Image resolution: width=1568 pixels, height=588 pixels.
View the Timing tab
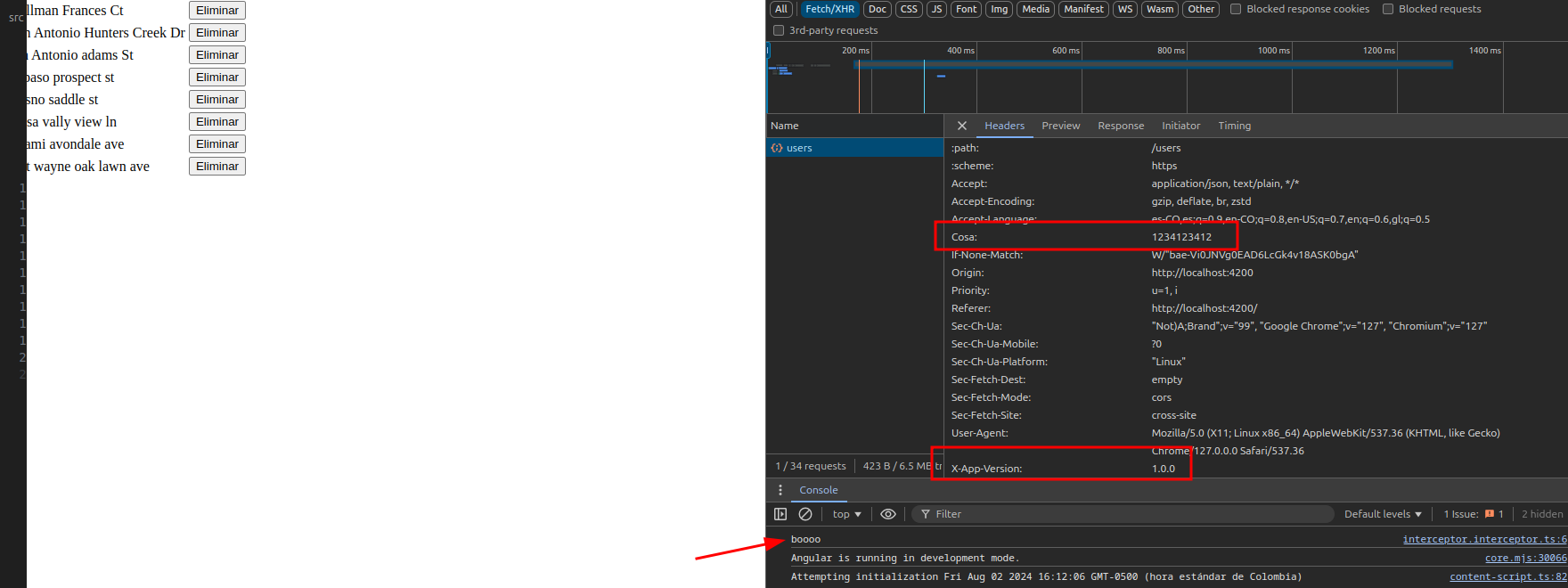point(1235,126)
